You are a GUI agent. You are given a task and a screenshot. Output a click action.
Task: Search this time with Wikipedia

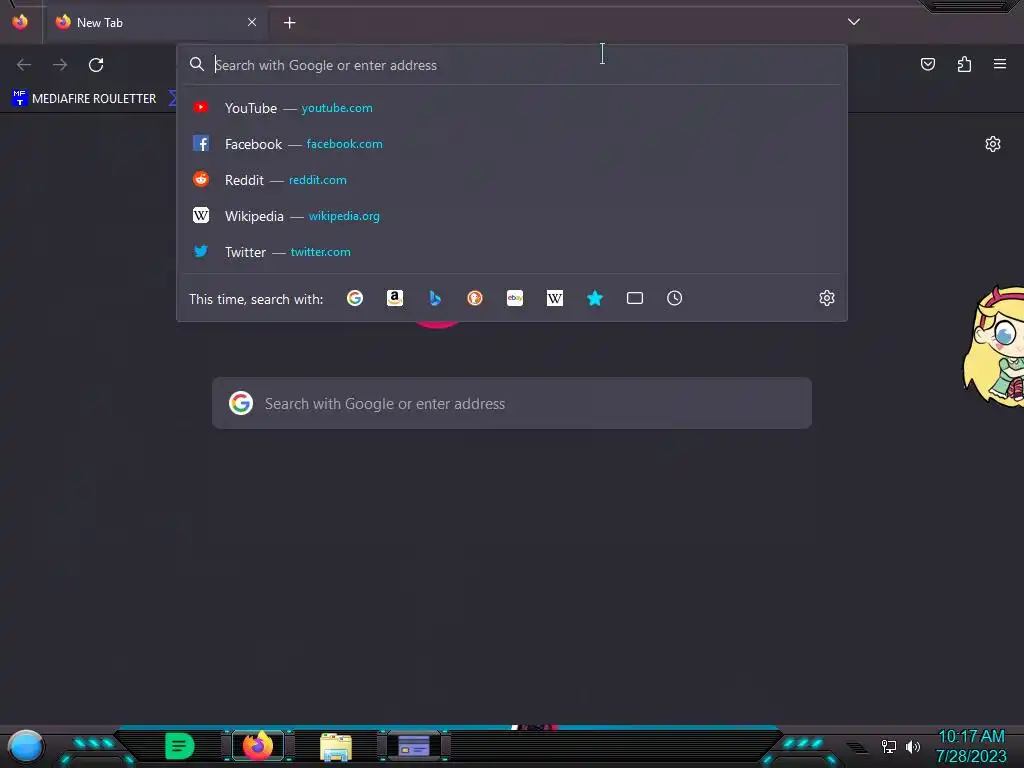pos(554,298)
